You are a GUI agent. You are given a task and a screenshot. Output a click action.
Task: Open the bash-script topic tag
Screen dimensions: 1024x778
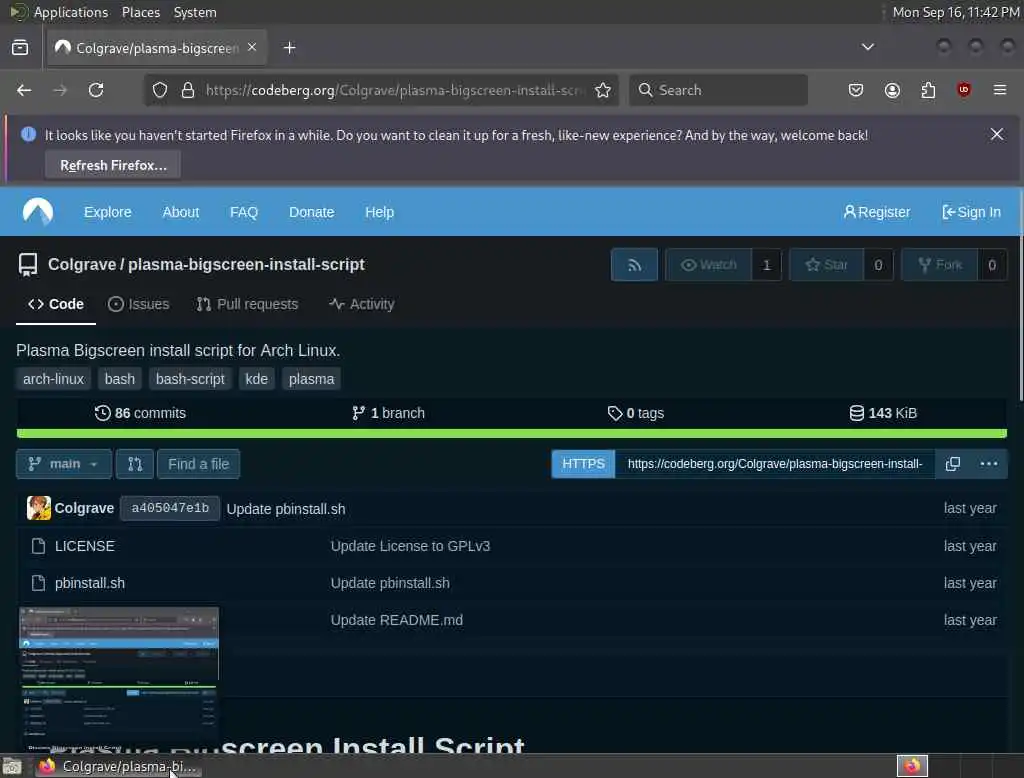(190, 379)
